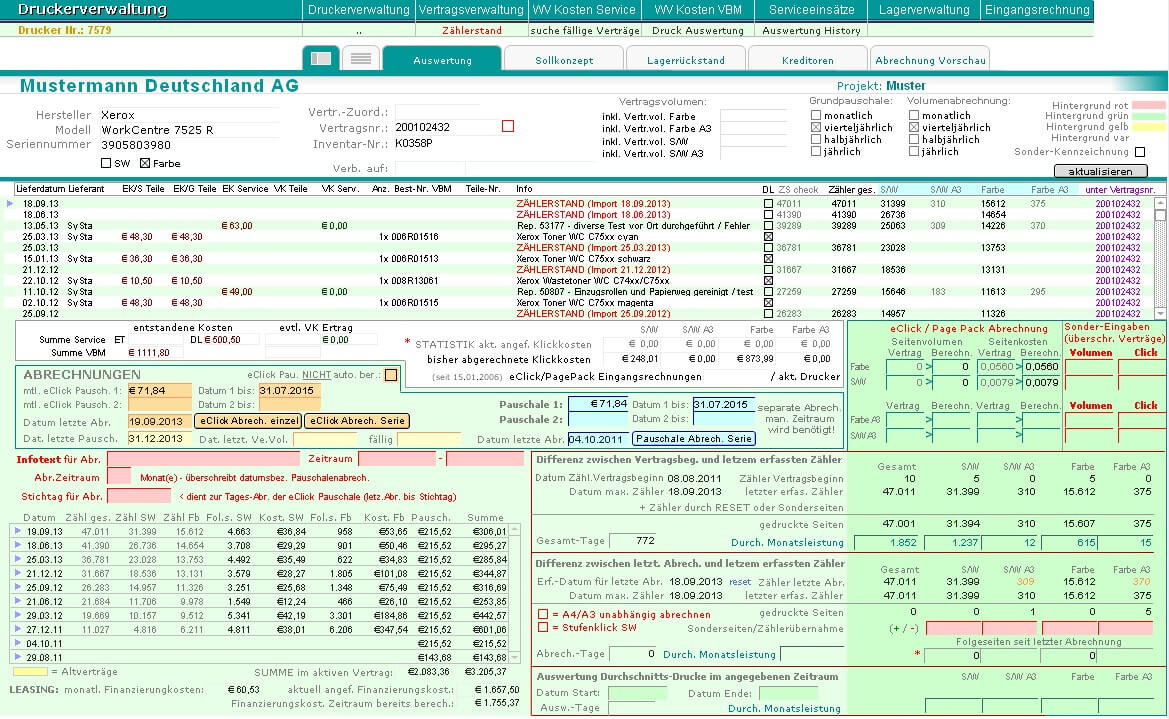The image size is (1169, 719).
Task: Open the 19.09.13 billing row arrow
Action: [17, 531]
